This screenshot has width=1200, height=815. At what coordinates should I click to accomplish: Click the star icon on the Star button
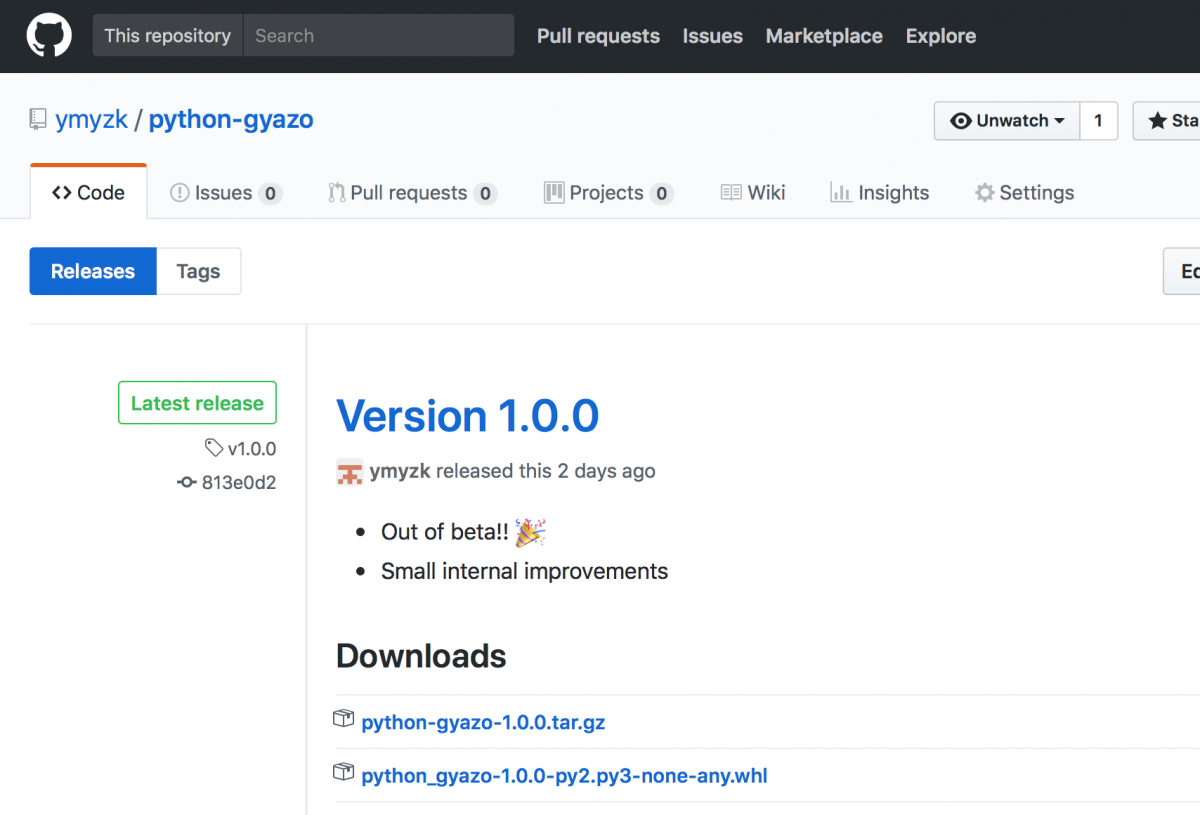(1159, 120)
